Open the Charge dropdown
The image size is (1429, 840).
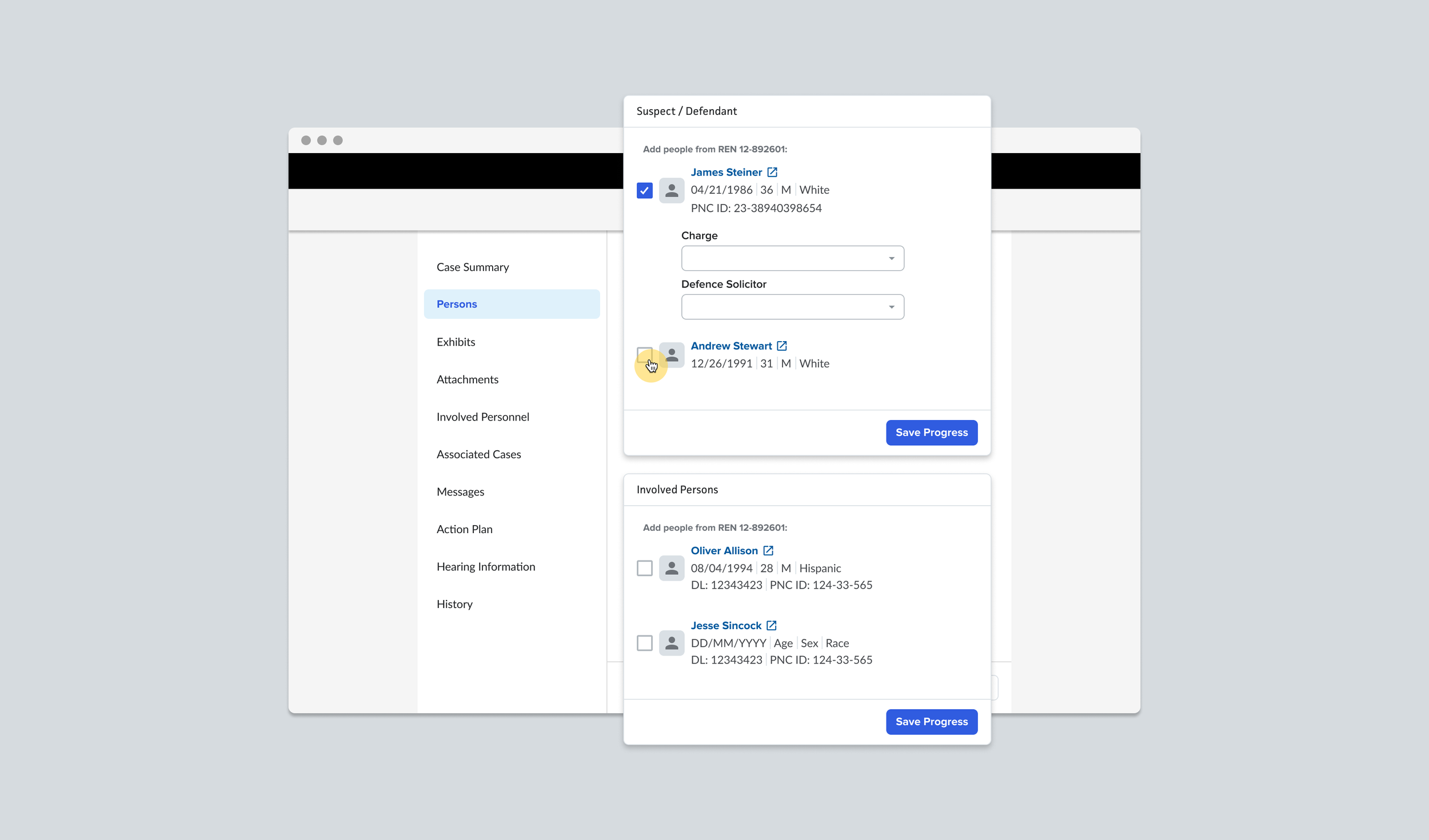click(x=792, y=258)
